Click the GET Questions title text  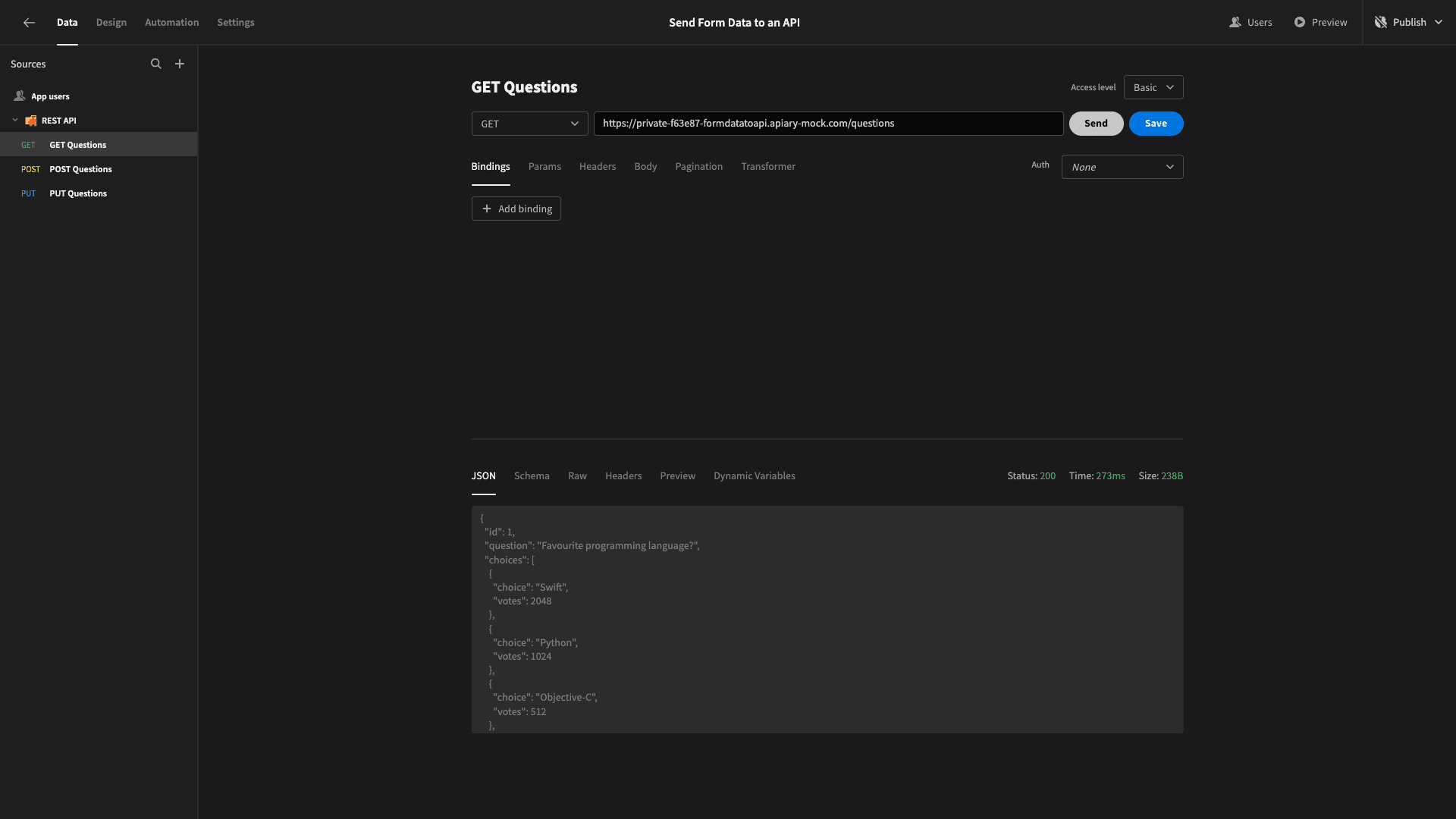pos(524,87)
